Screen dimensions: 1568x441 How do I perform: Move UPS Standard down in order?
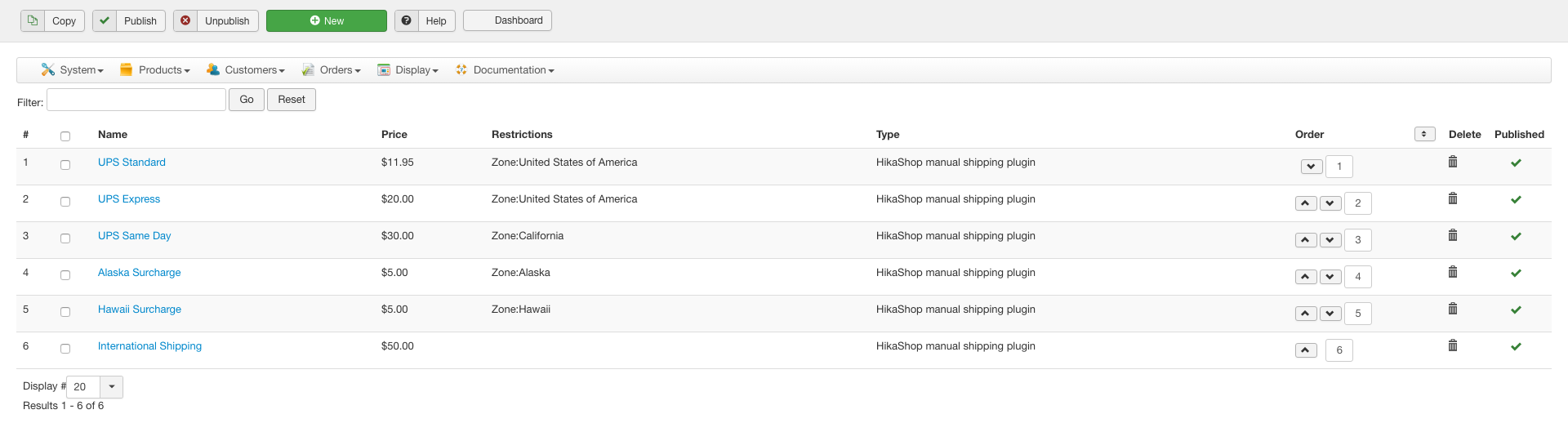(1311, 167)
